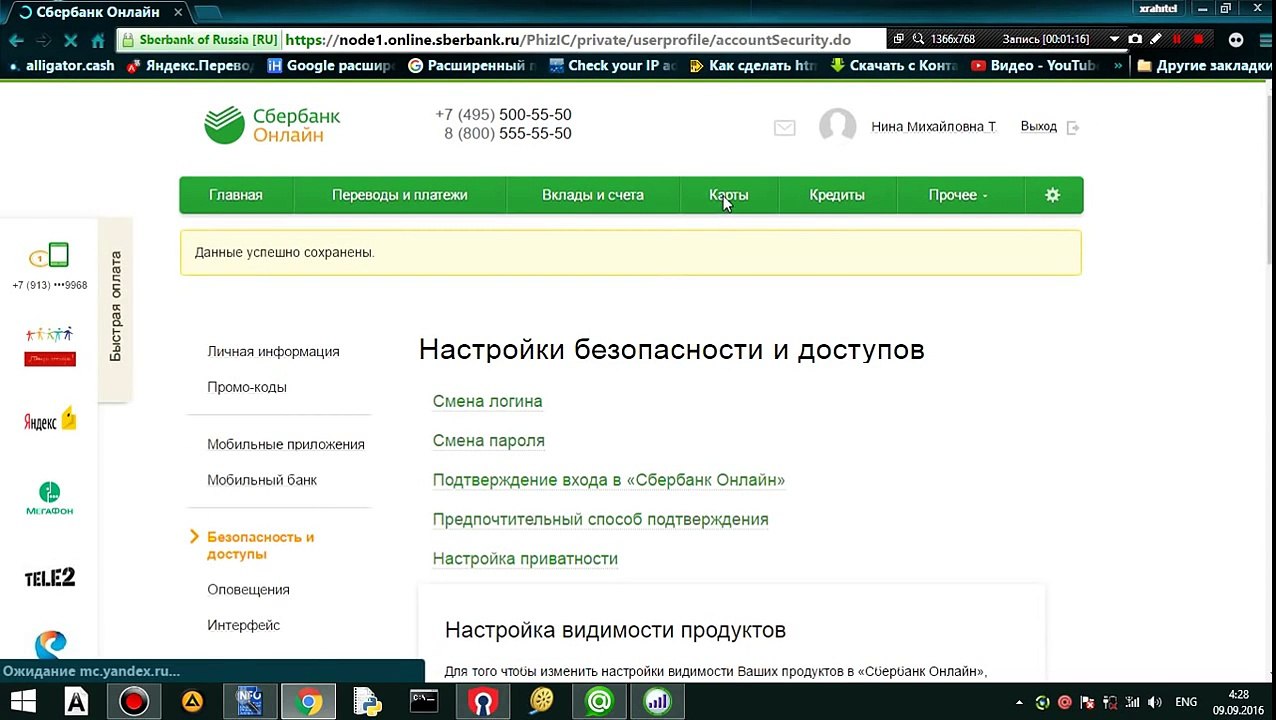Stop page loading with X button
The image size is (1276, 720).
70,40
